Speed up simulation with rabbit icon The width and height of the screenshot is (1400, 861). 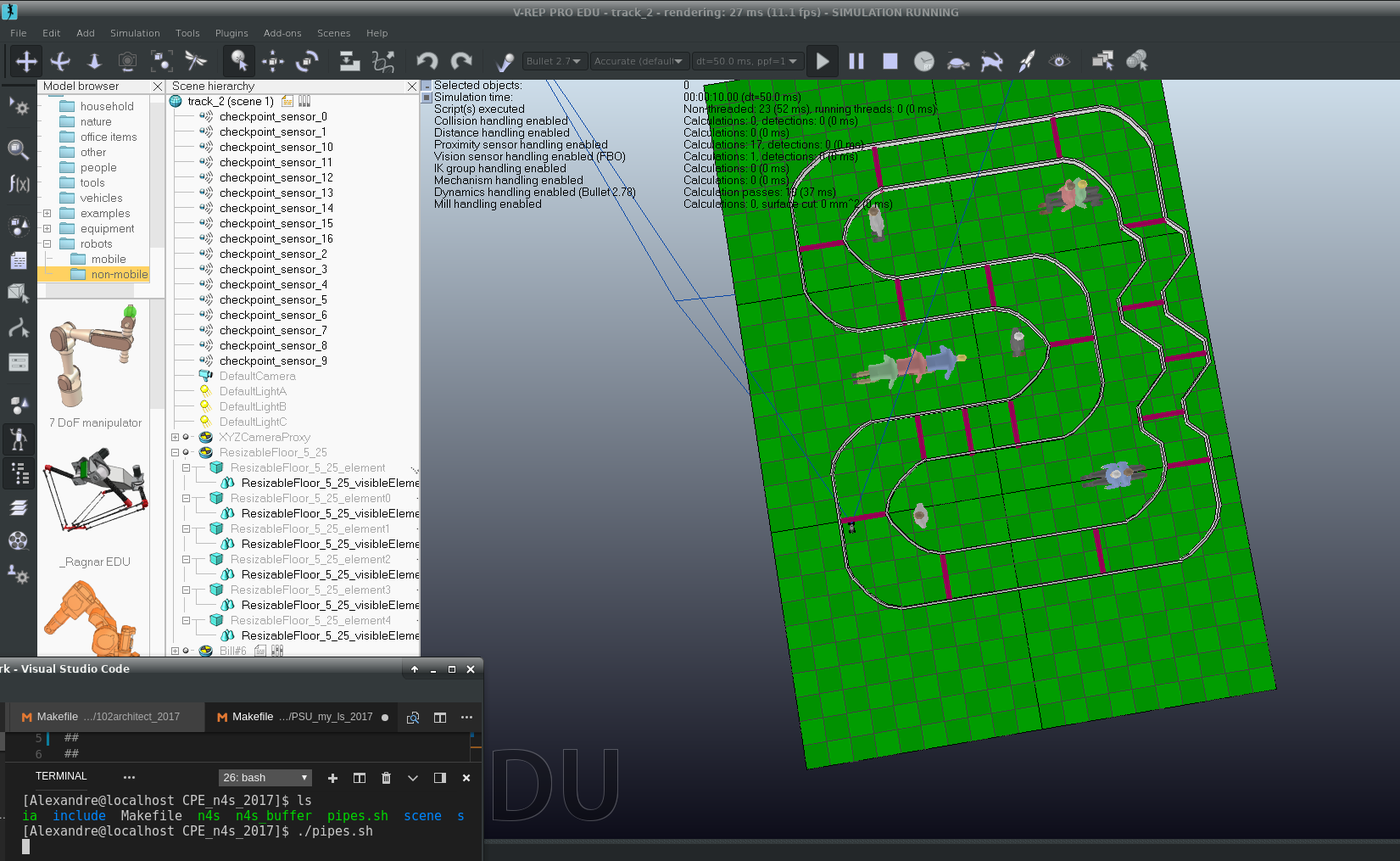[992, 61]
